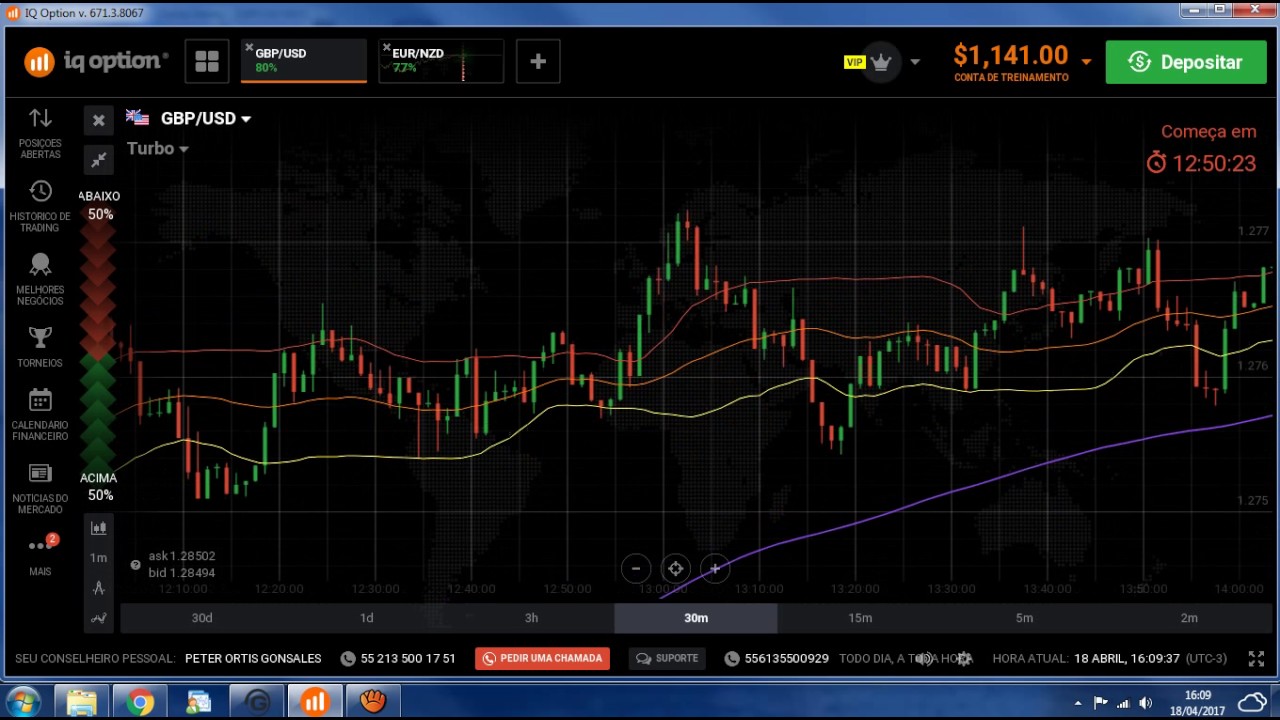The image size is (1280, 720).
Task: Click taskbar volume speaker icon
Action: coord(1145,703)
